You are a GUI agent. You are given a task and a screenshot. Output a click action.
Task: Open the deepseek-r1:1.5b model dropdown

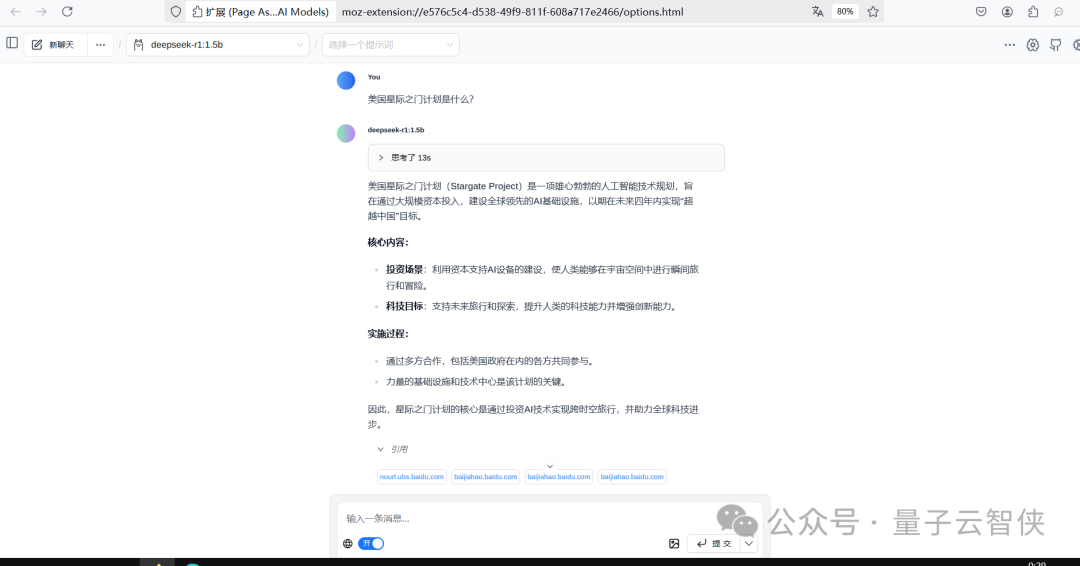click(x=218, y=45)
